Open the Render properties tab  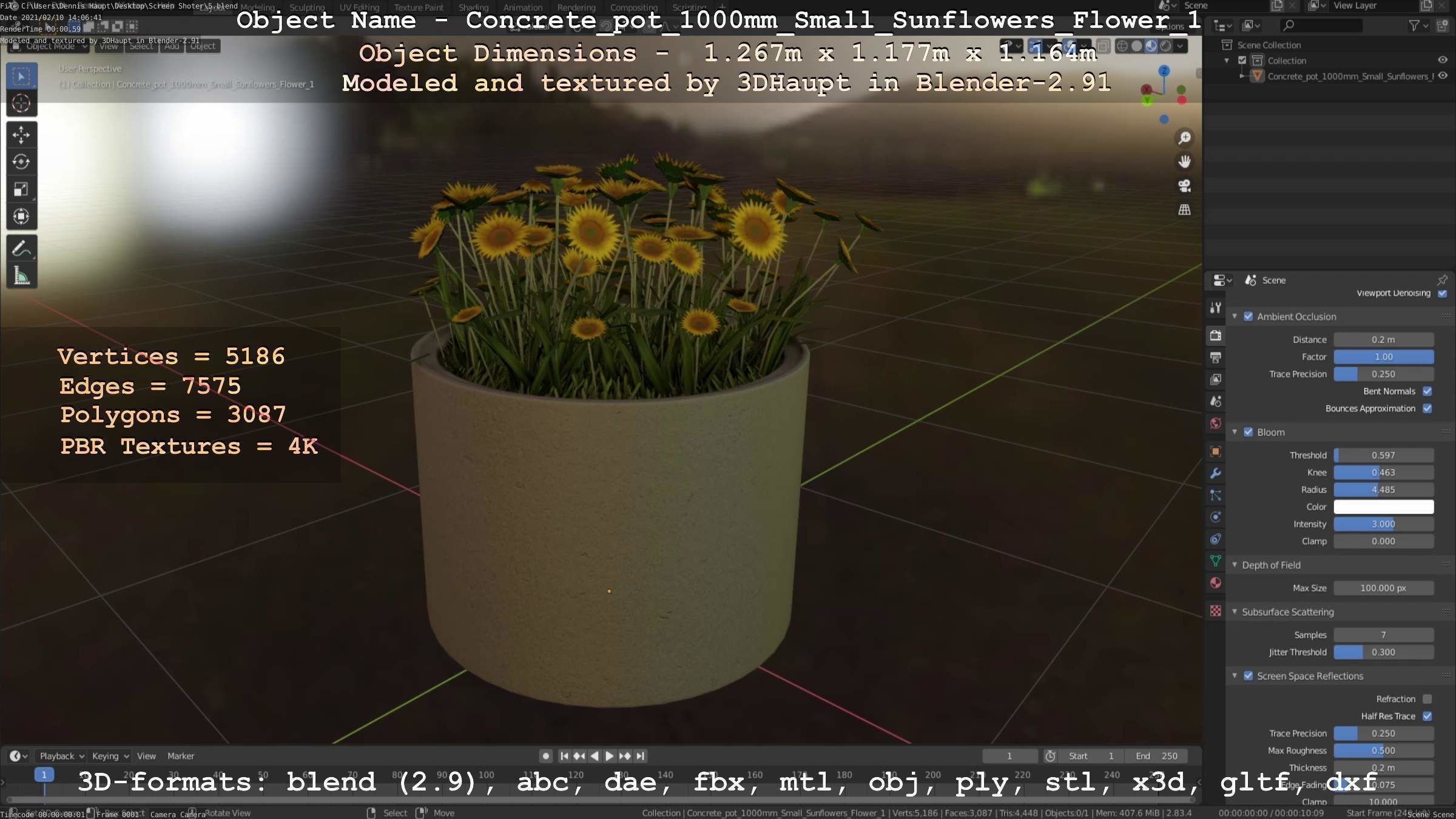point(1215,335)
